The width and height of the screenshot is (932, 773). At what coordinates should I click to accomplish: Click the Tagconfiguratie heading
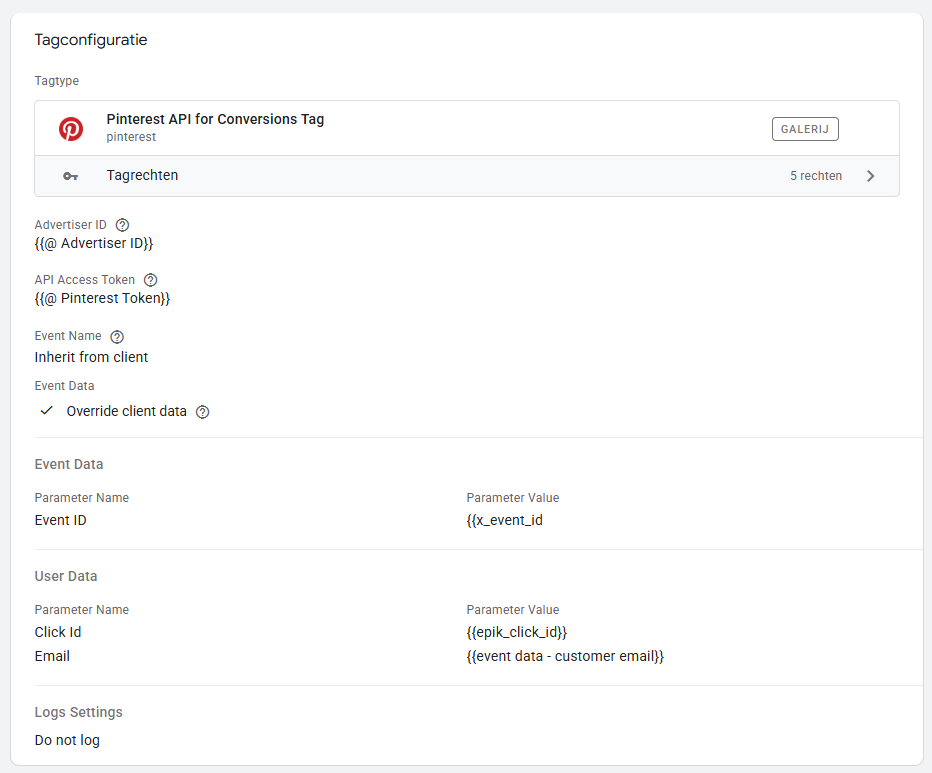91,40
